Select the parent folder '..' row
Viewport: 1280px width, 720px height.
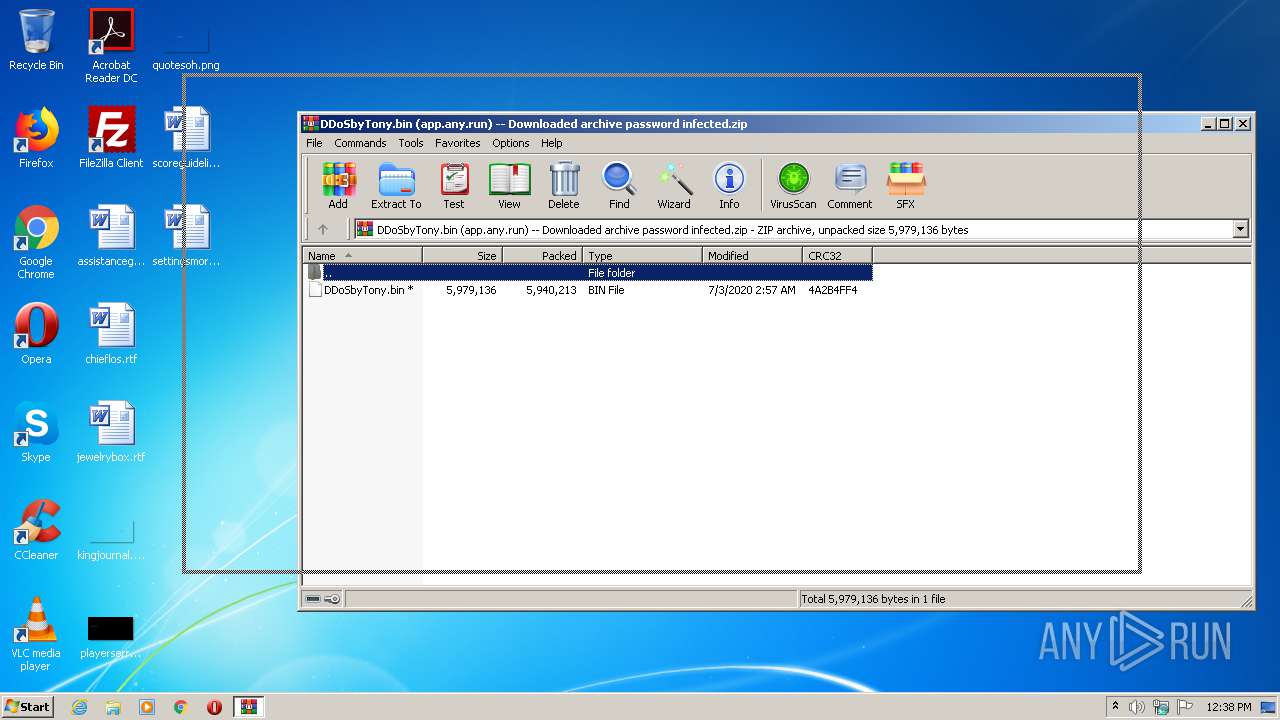(x=588, y=273)
